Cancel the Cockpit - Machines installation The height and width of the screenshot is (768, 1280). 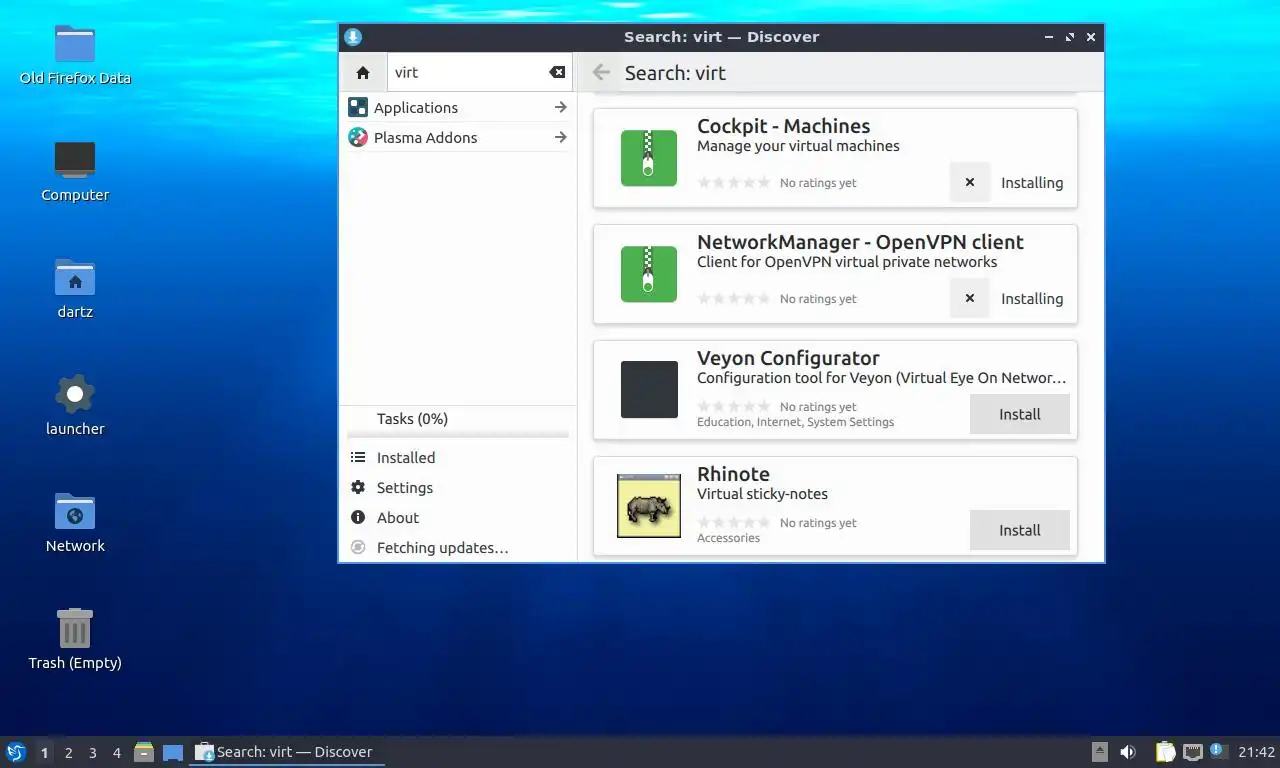tap(970, 183)
